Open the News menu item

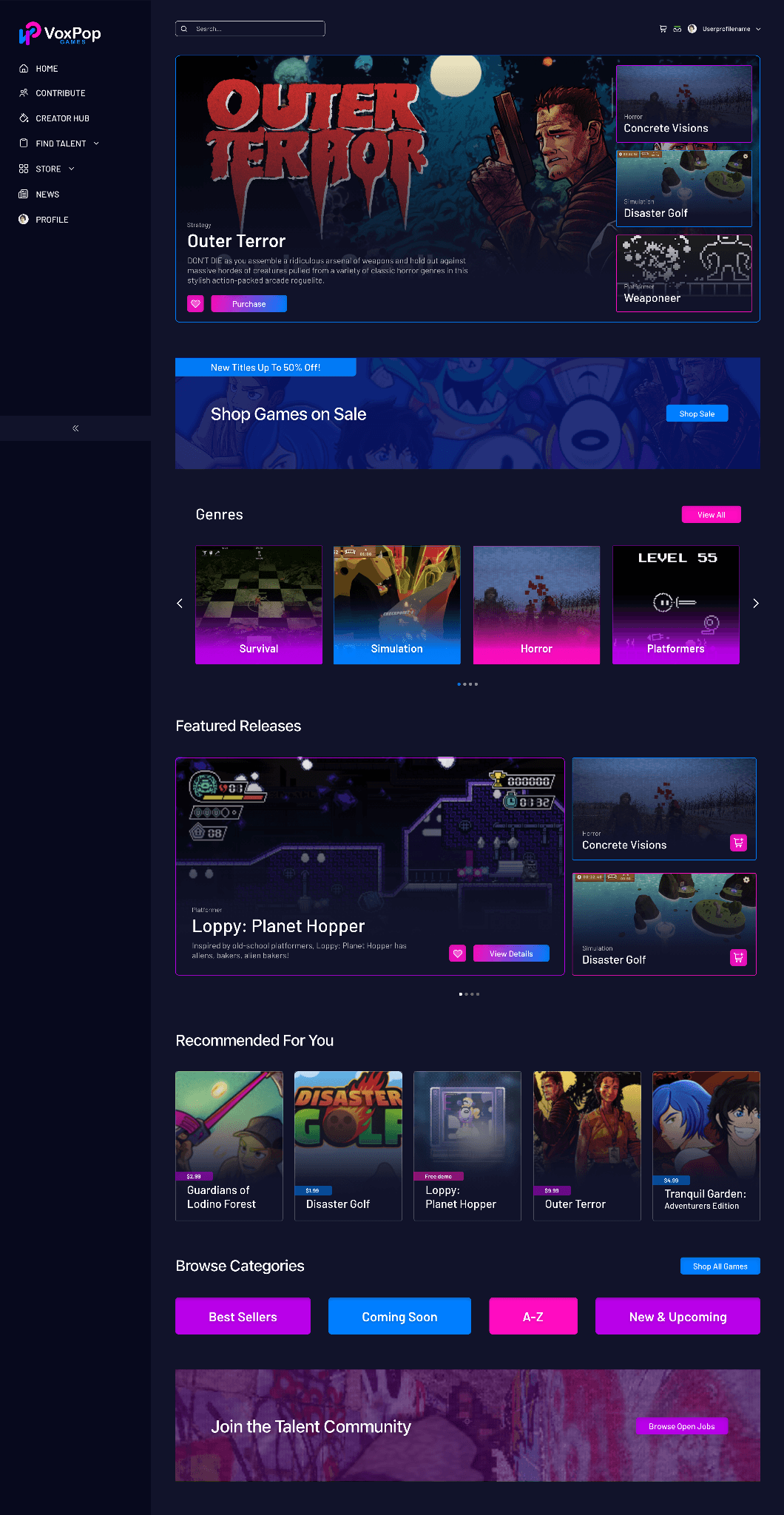click(47, 195)
